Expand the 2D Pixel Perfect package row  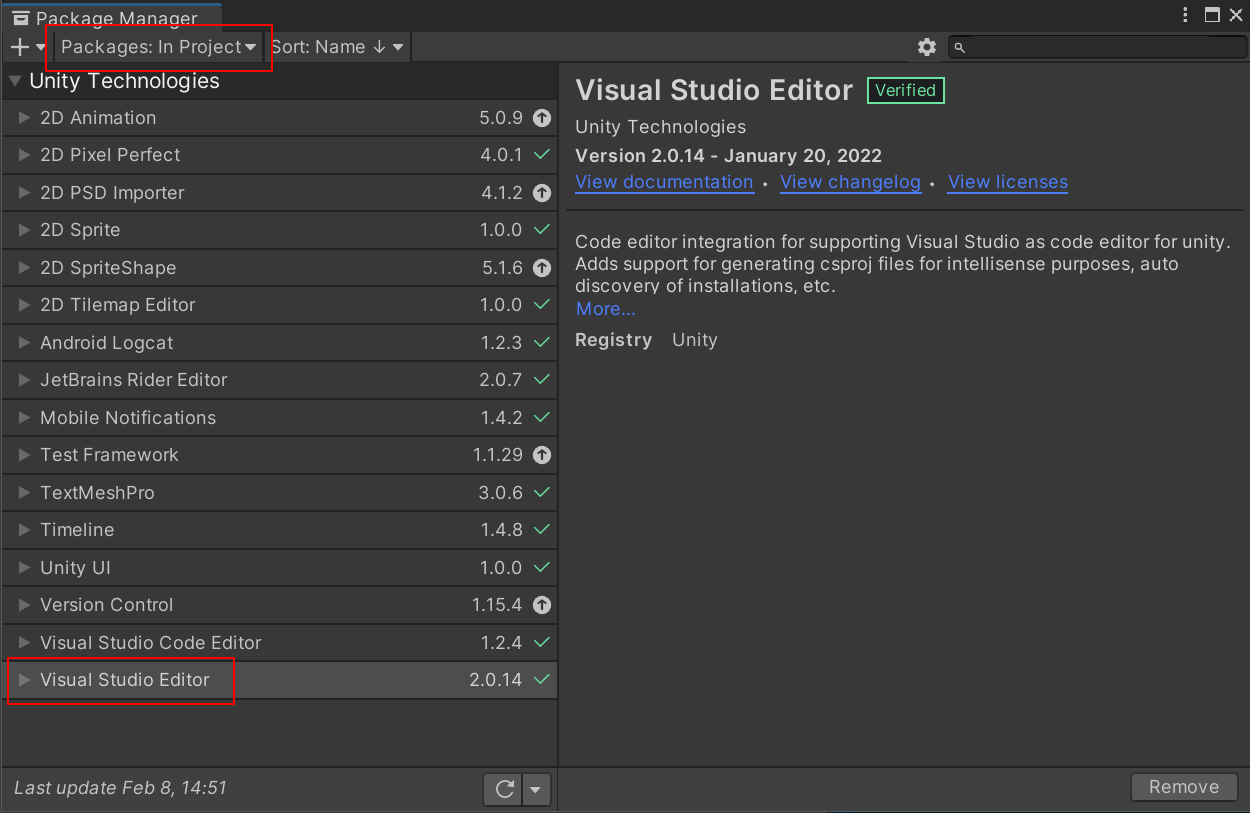point(25,155)
